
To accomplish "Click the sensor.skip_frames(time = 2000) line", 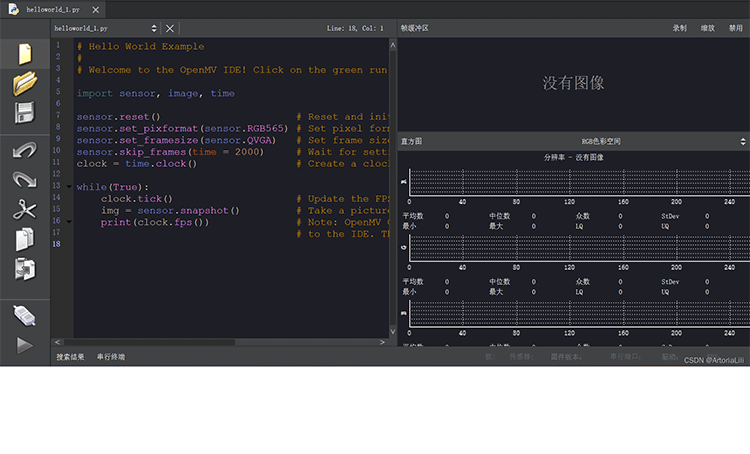I will tap(170, 152).
